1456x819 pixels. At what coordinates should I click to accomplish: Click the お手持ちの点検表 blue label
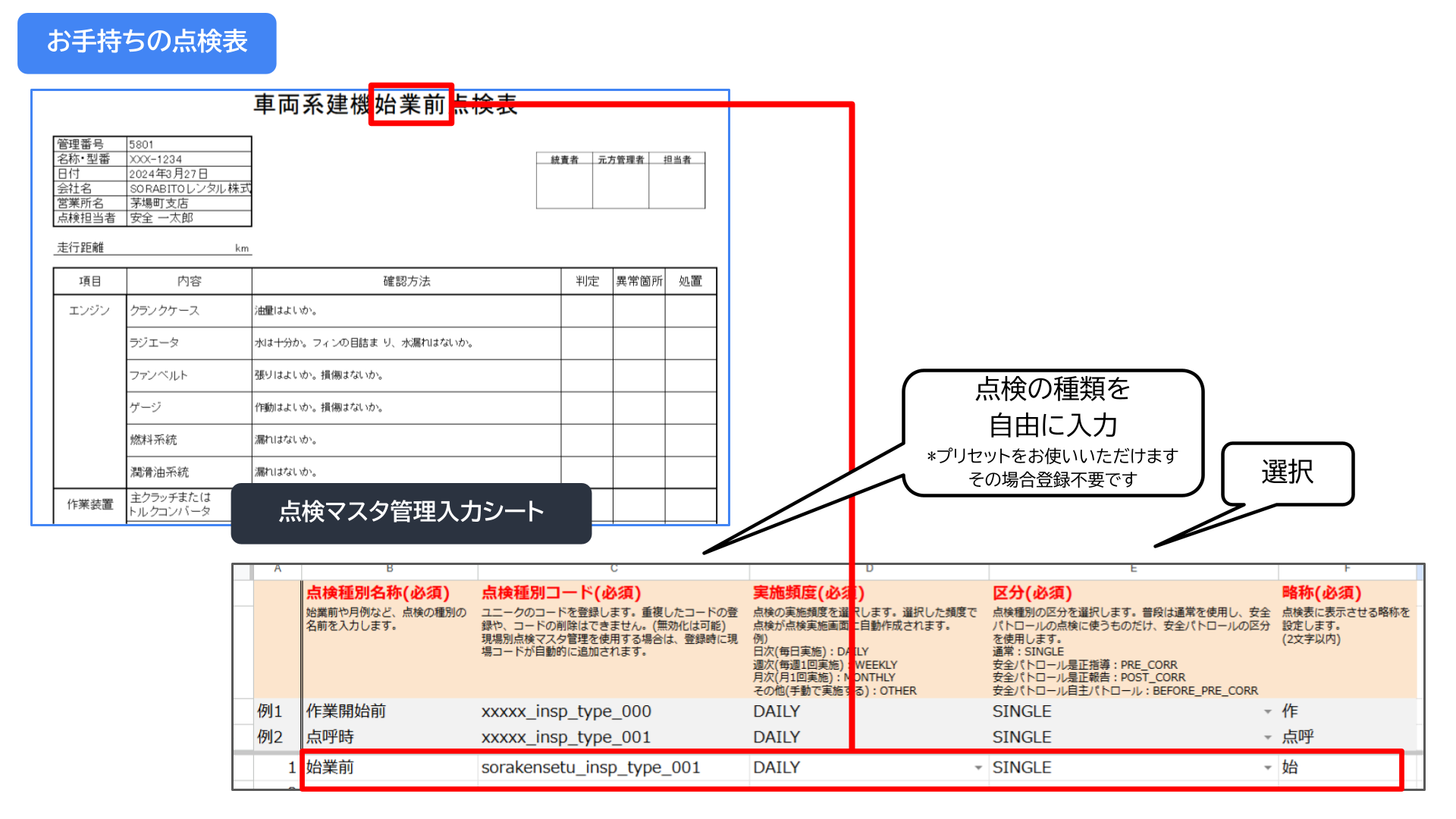click(x=147, y=42)
